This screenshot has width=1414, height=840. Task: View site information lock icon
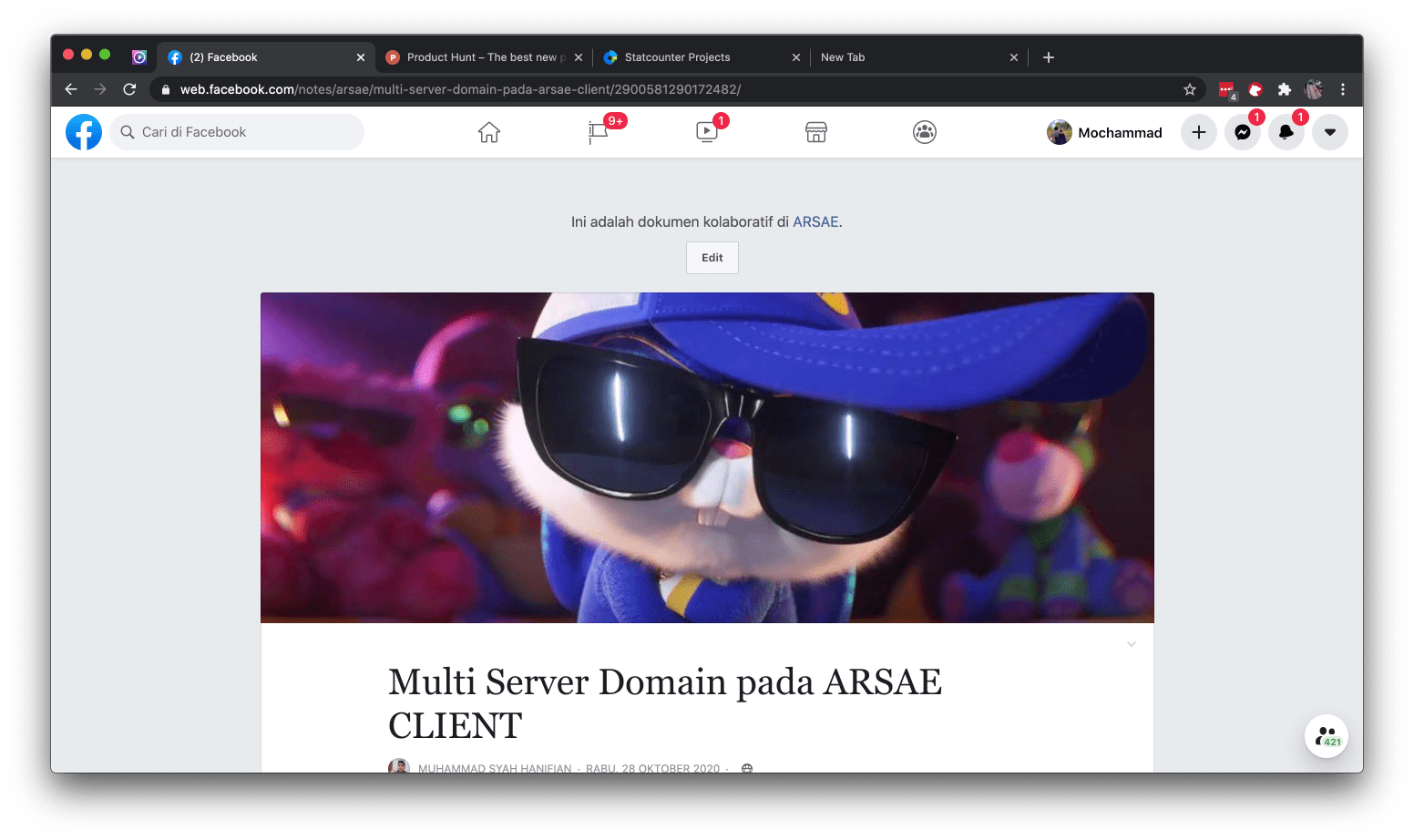coord(166,89)
